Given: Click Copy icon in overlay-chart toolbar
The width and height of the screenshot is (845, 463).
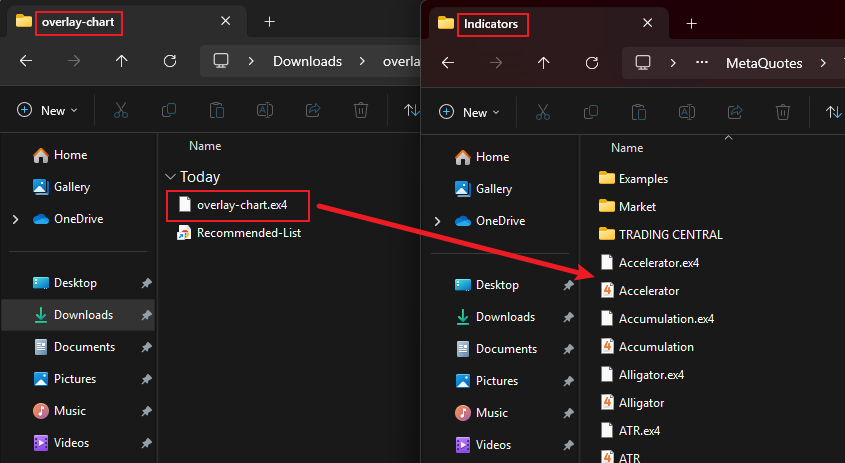Looking at the screenshot, I should 169,110.
